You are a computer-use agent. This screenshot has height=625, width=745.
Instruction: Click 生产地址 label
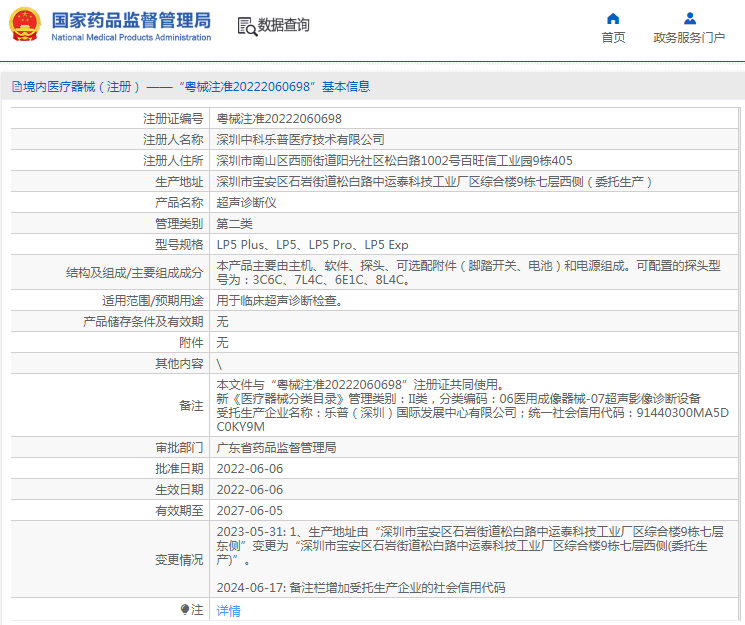179,182
